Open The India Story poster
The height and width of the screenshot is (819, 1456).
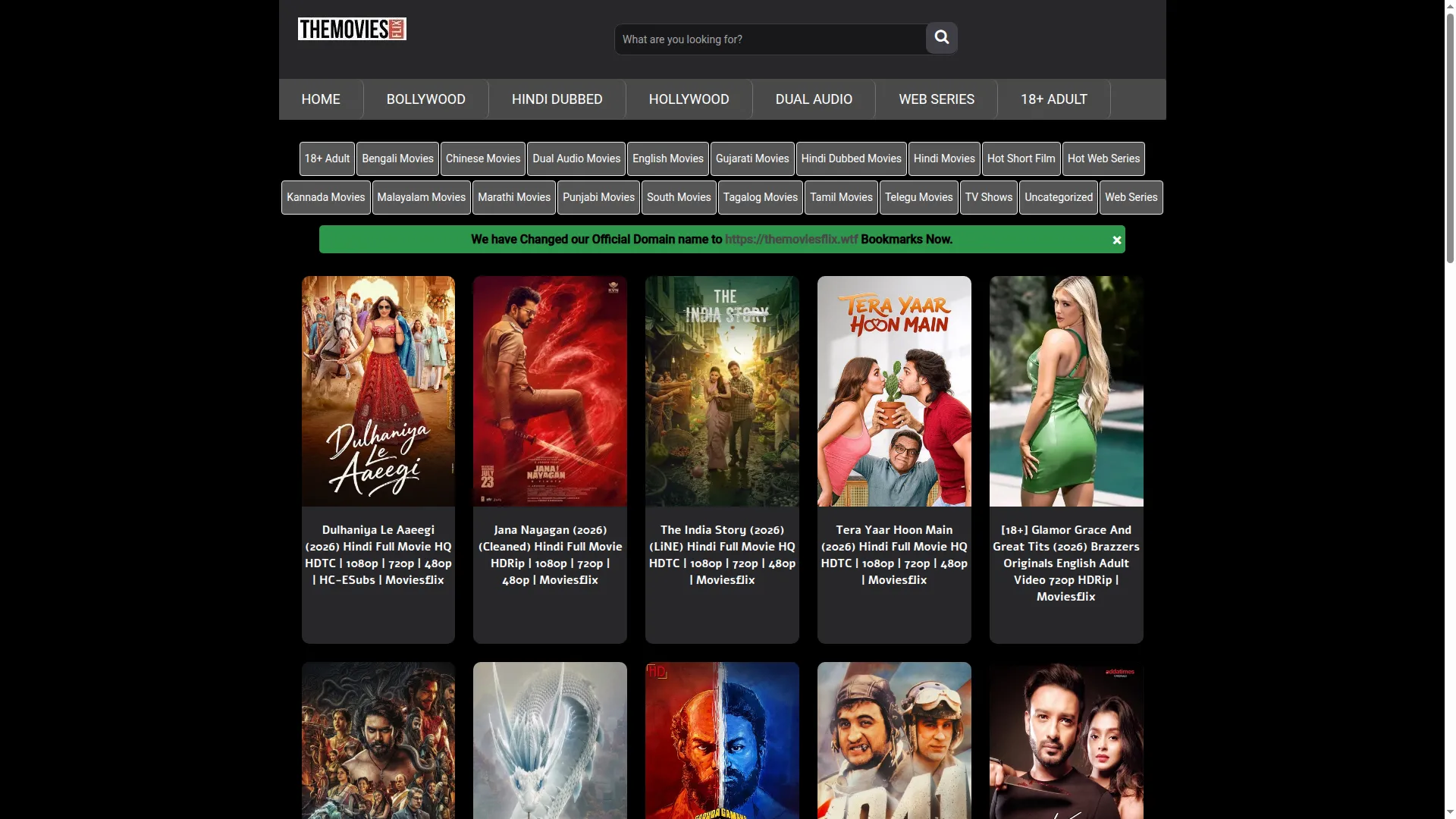[x=722, y=391]
